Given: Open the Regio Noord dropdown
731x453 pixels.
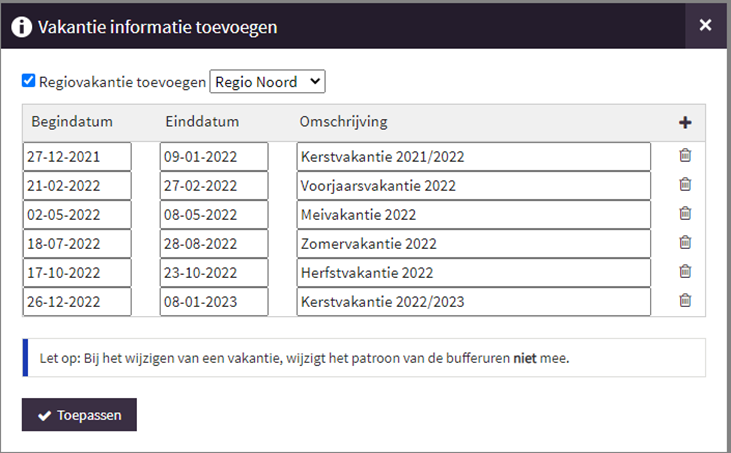Looking at the screenshot, I should pos(267,82).
